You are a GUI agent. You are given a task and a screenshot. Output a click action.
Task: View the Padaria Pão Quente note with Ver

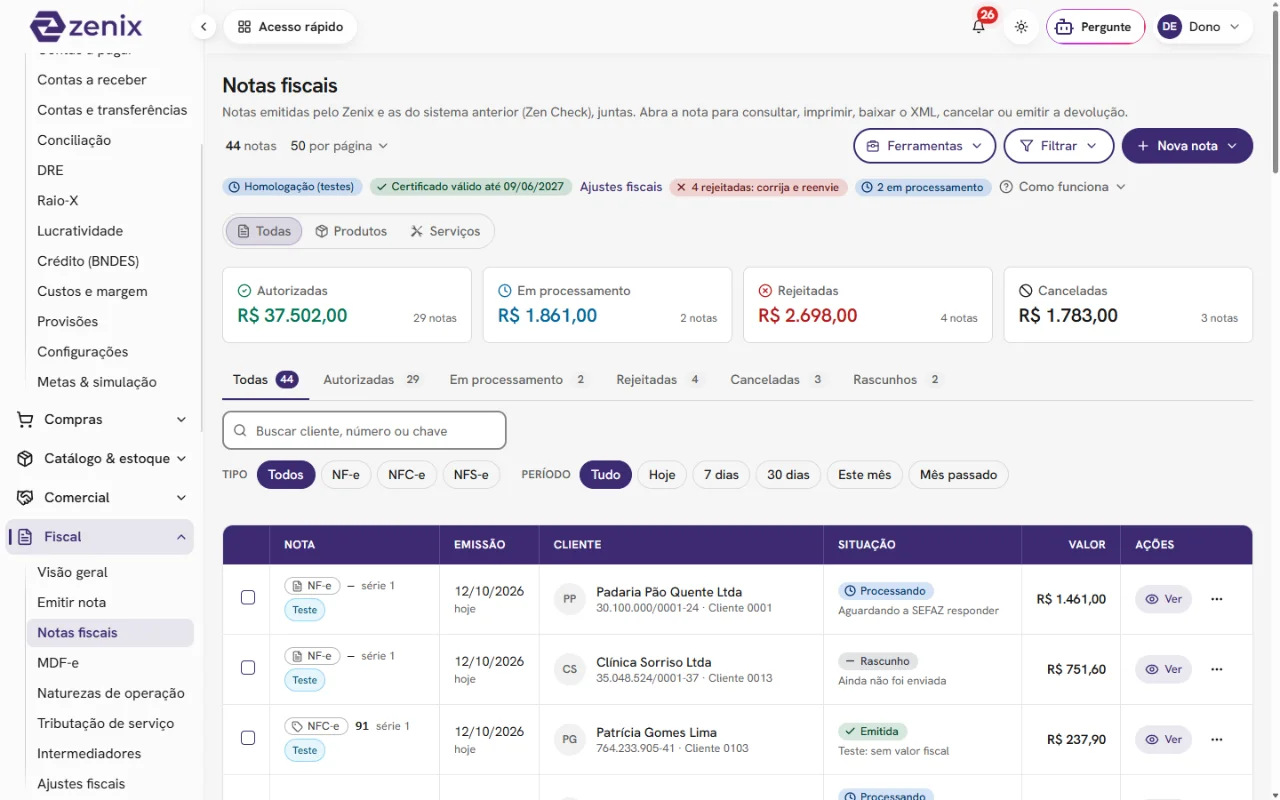1163,599
